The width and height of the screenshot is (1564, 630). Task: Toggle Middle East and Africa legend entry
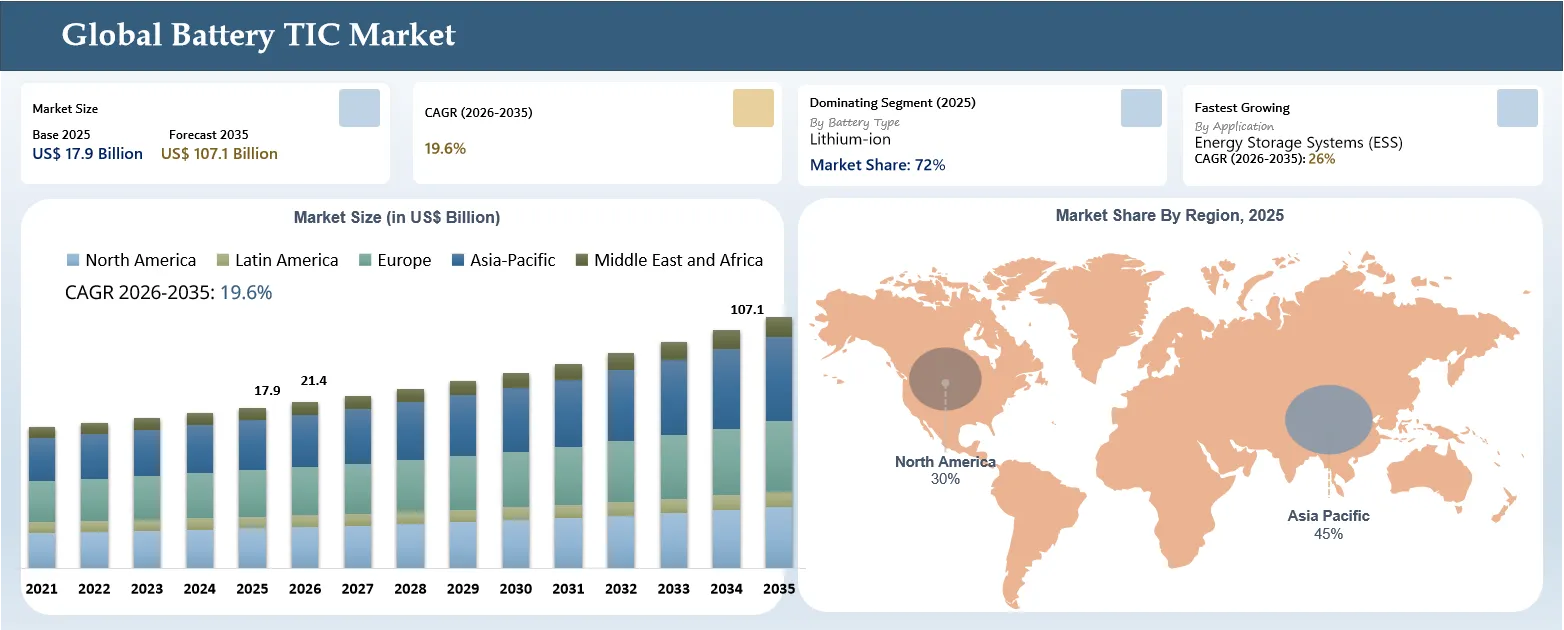669,260
